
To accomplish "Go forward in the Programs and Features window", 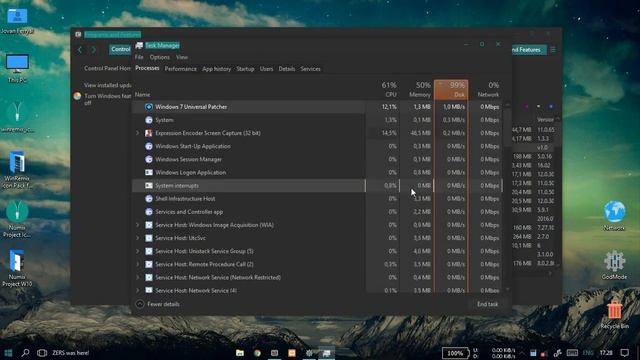I will pyautogui.click(x=93, y=49).
